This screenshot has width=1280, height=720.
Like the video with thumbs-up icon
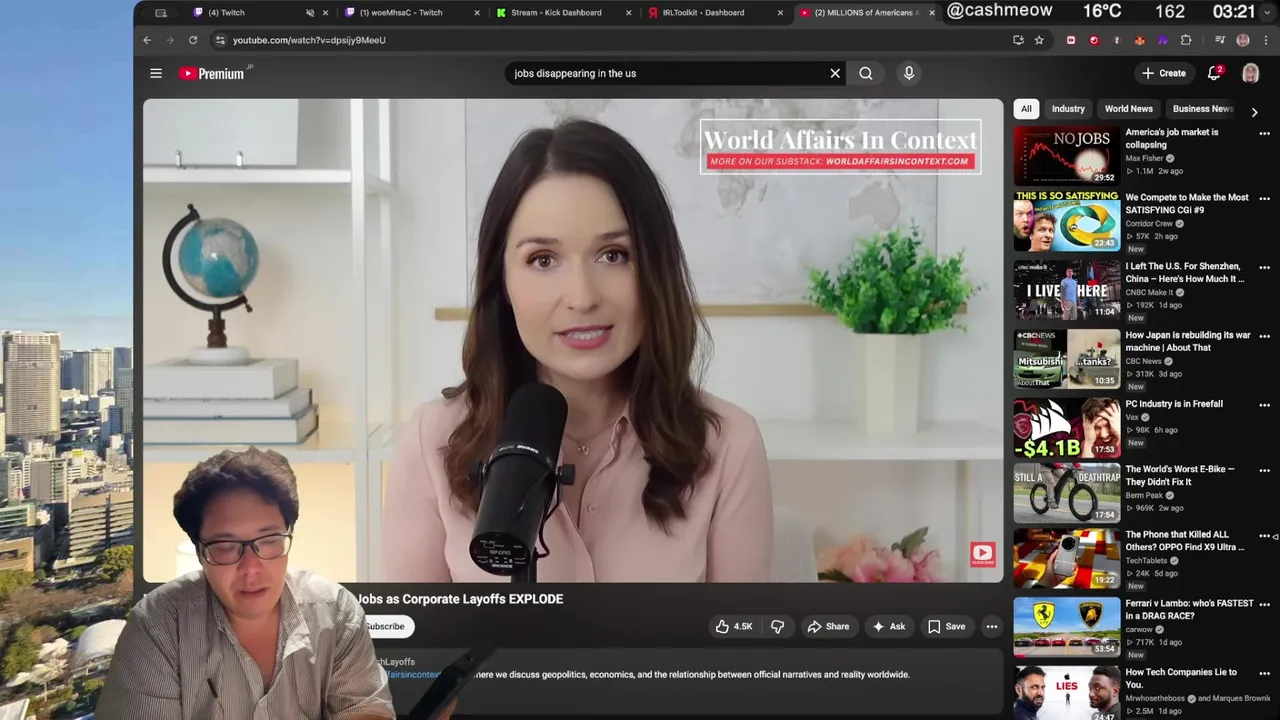(723, 627)
